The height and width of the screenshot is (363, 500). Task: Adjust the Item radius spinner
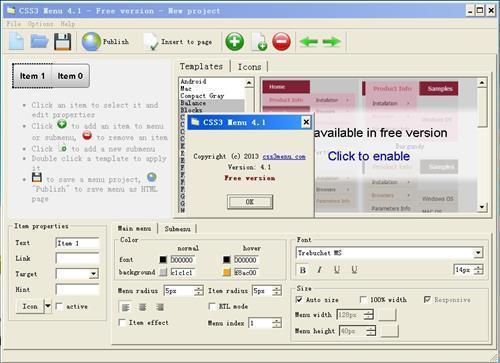point(277,291)
